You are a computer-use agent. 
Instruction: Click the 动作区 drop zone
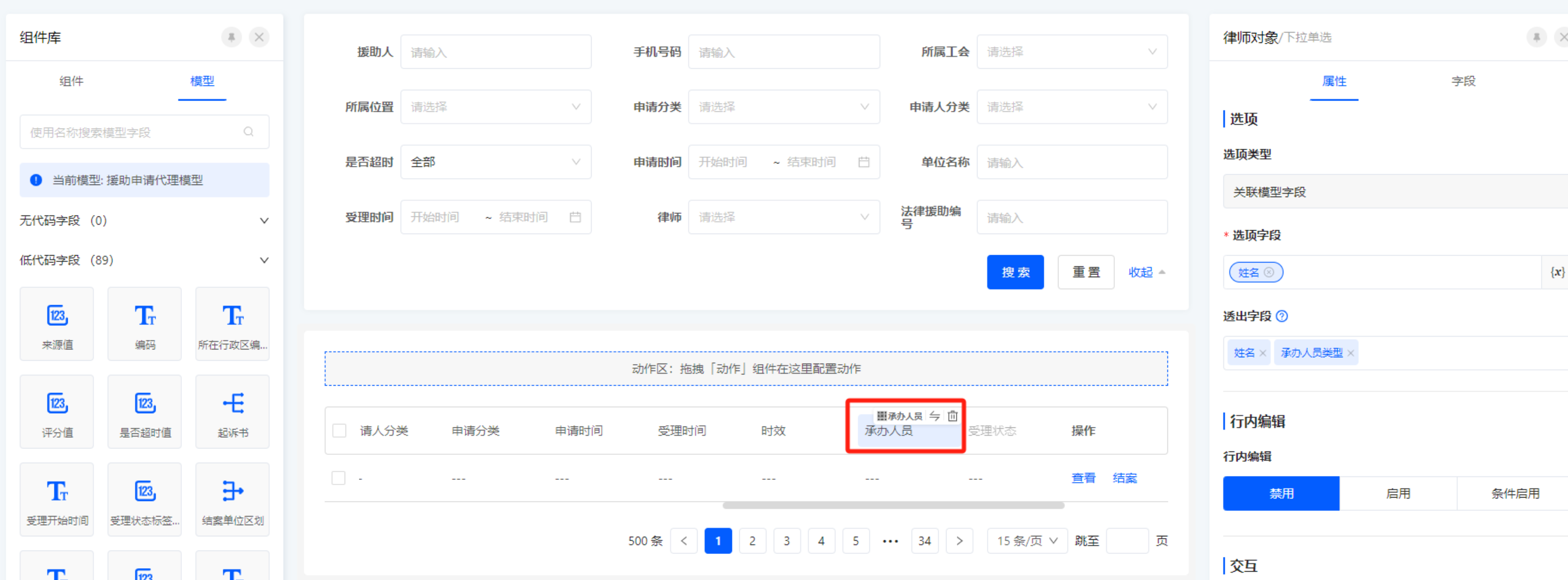tap(746, 369)
